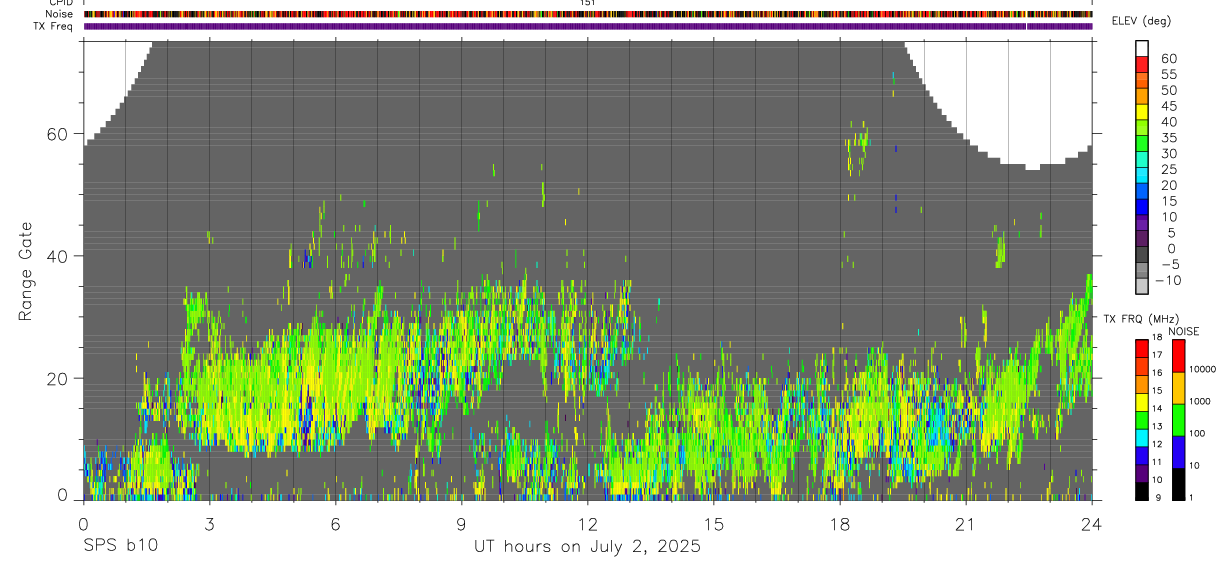The height and width of the screenshot is (567, 1228).
Task: Click the x-axis tick label '12'
Action: (587, 524)
